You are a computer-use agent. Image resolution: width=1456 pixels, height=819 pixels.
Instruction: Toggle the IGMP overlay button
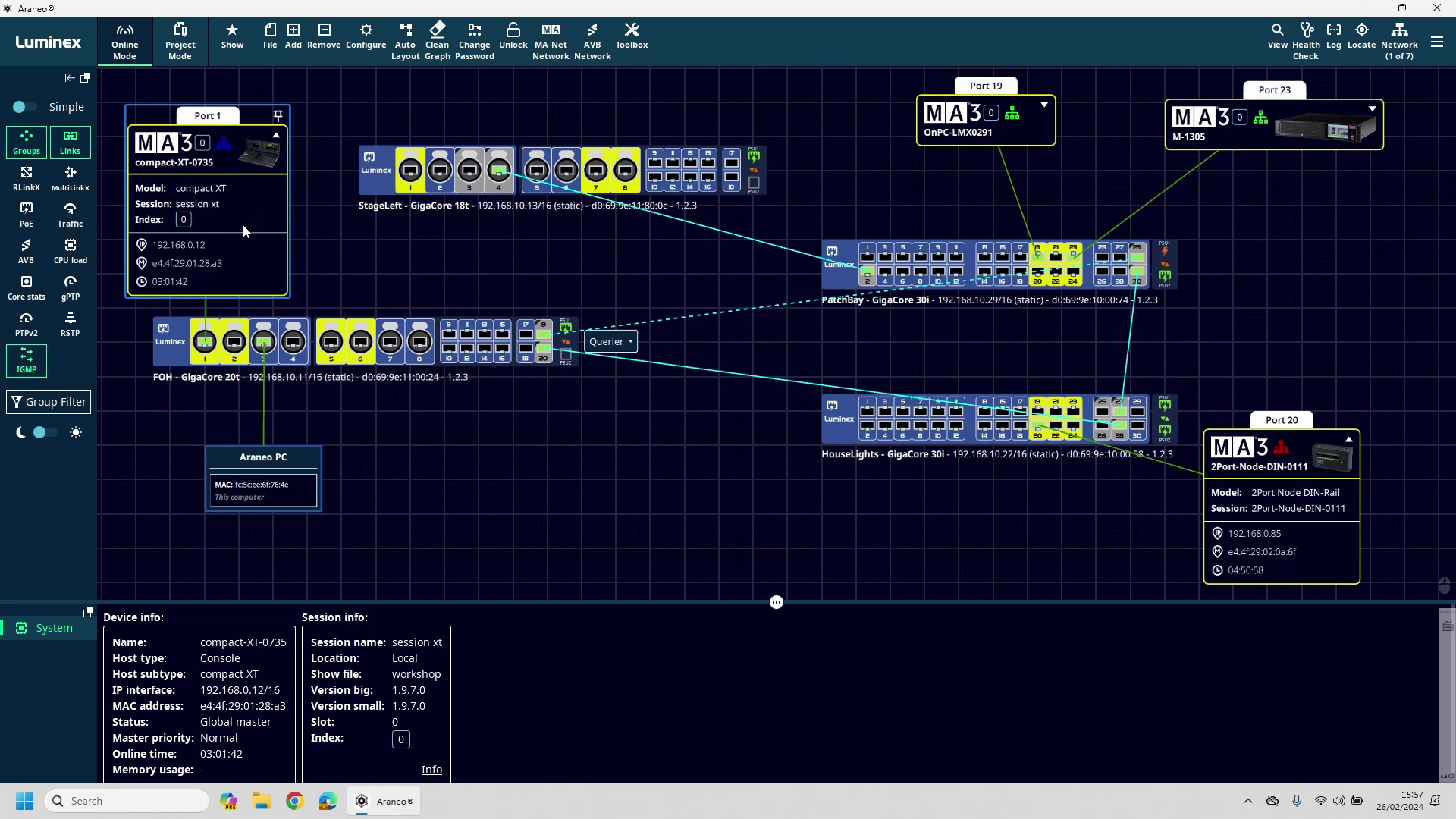27,360
